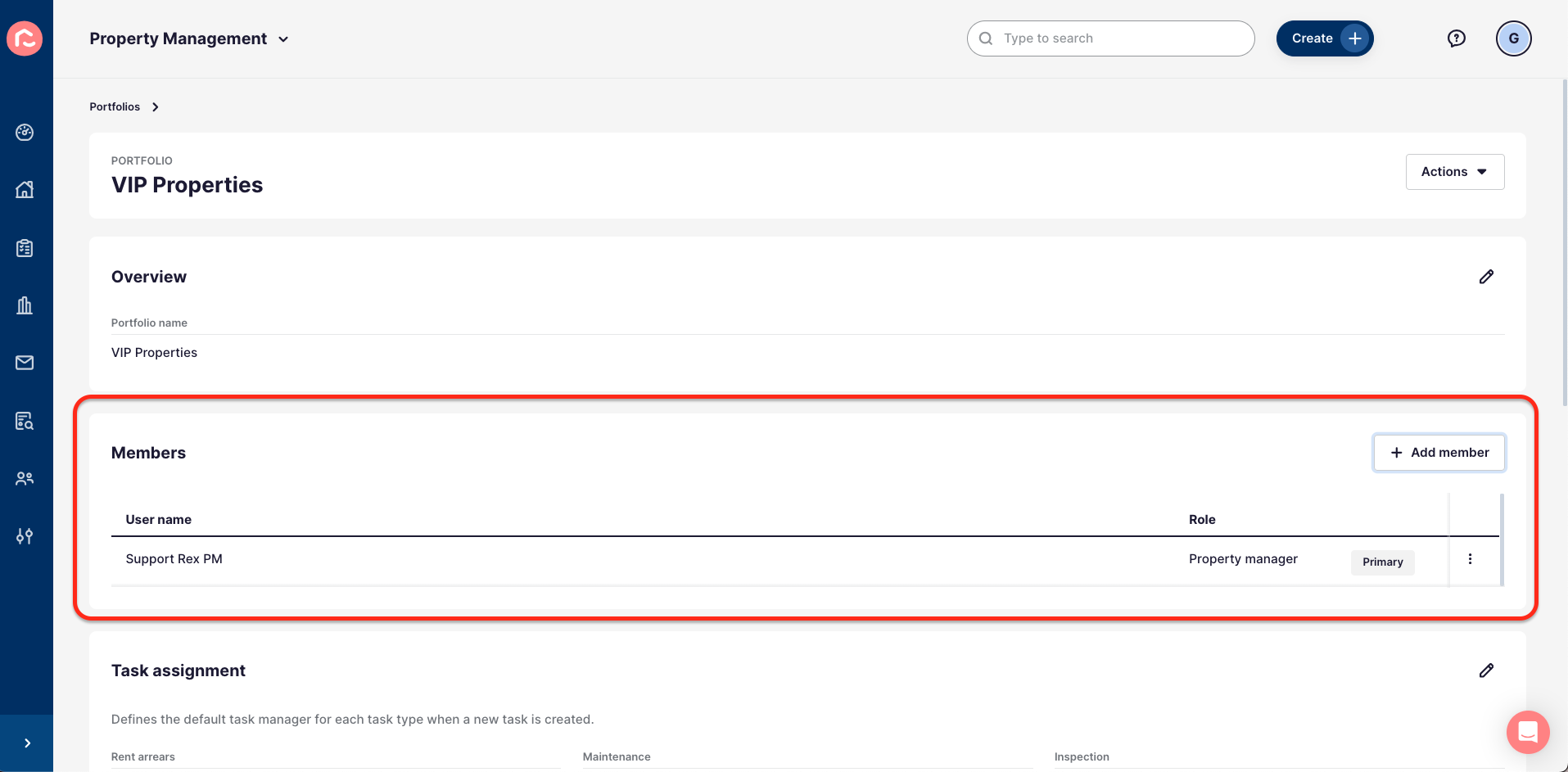Viewport: 1568px width, 772px height.
Task: Edit the Overview section with pencil icon
Action: point(1487,277)
